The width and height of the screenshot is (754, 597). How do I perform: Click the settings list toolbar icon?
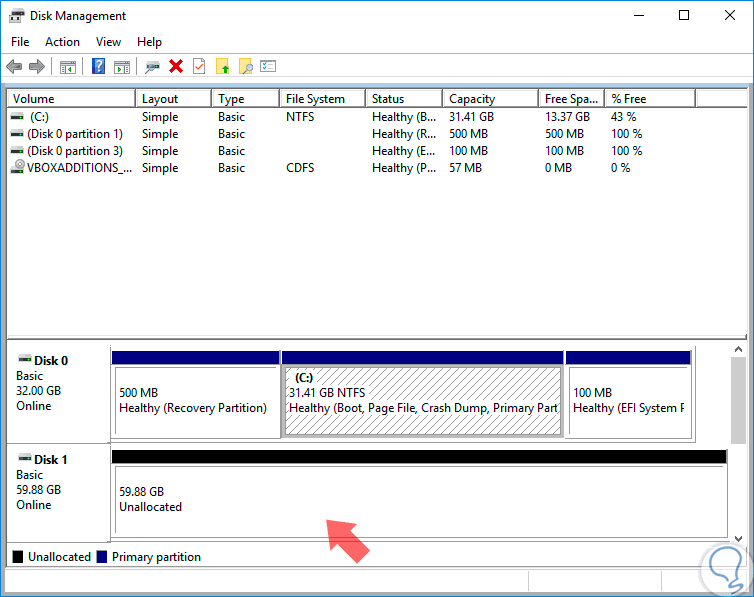(x=268, y=66)
